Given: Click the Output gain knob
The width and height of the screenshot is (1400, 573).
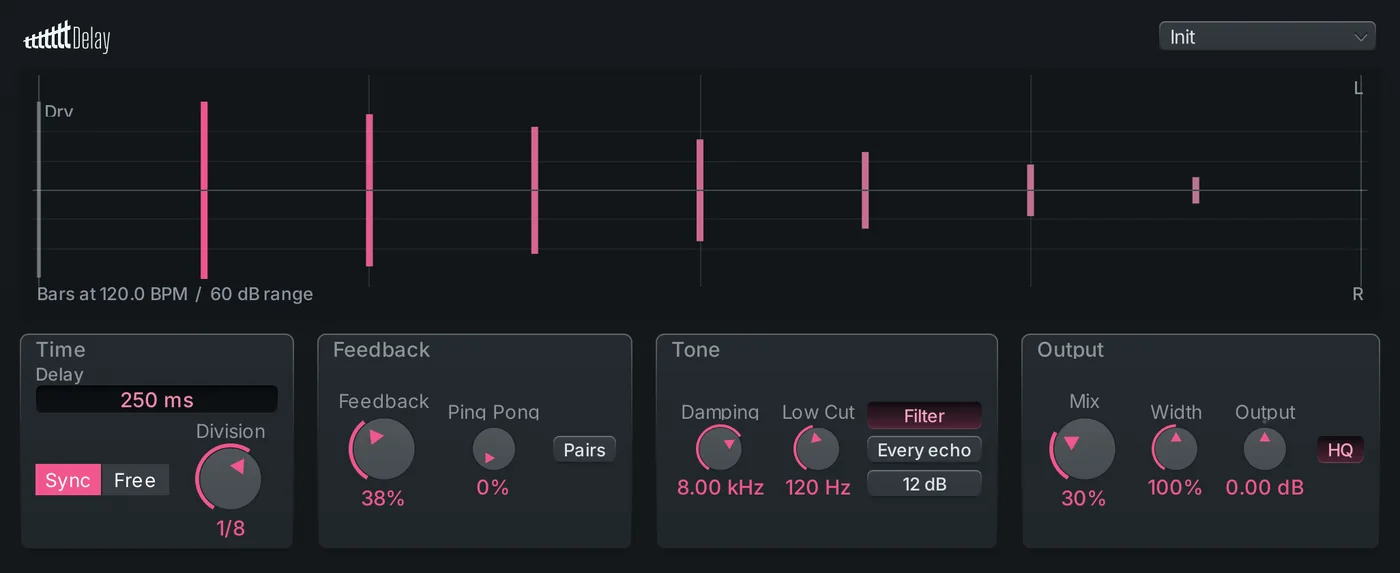Looking at the screenshot, I should [1265, 450].
